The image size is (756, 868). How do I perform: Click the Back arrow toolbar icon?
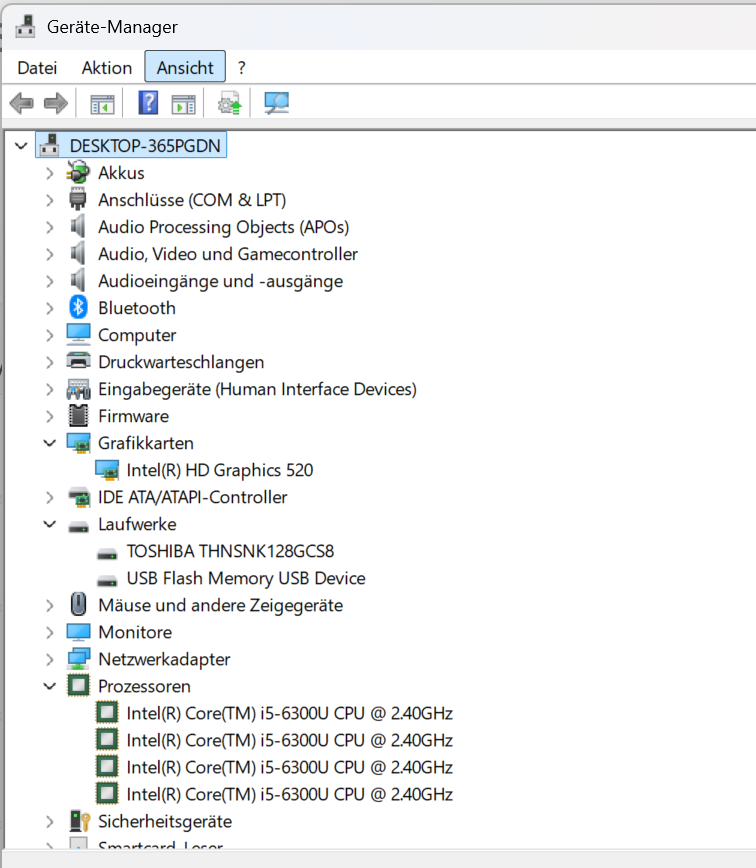tap(22, 104)
